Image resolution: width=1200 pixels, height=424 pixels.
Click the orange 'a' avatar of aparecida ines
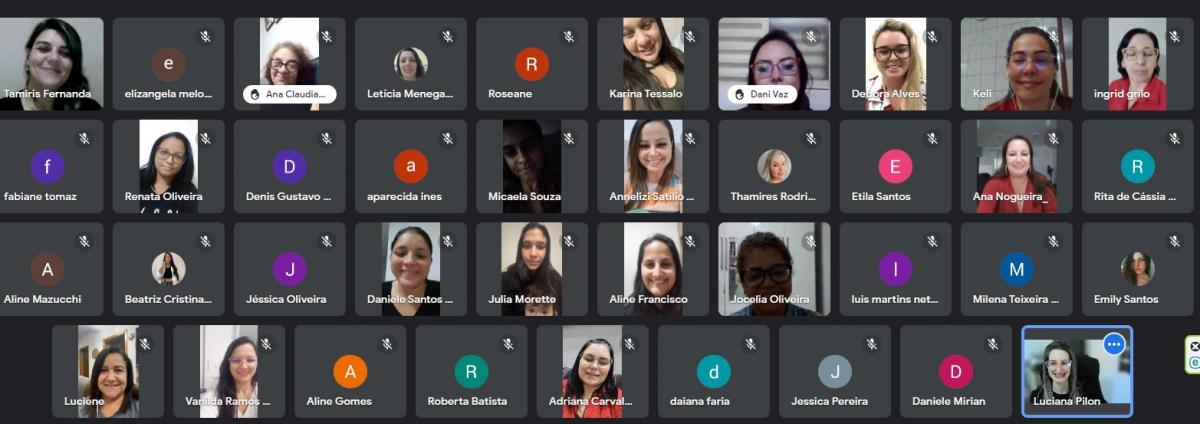coord(411,166)
